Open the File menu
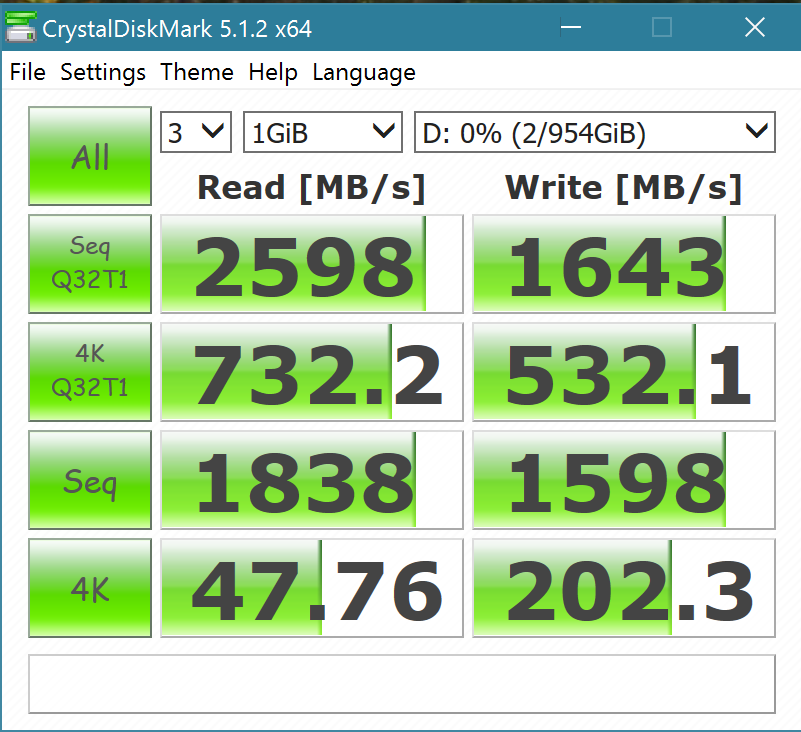 27,73
